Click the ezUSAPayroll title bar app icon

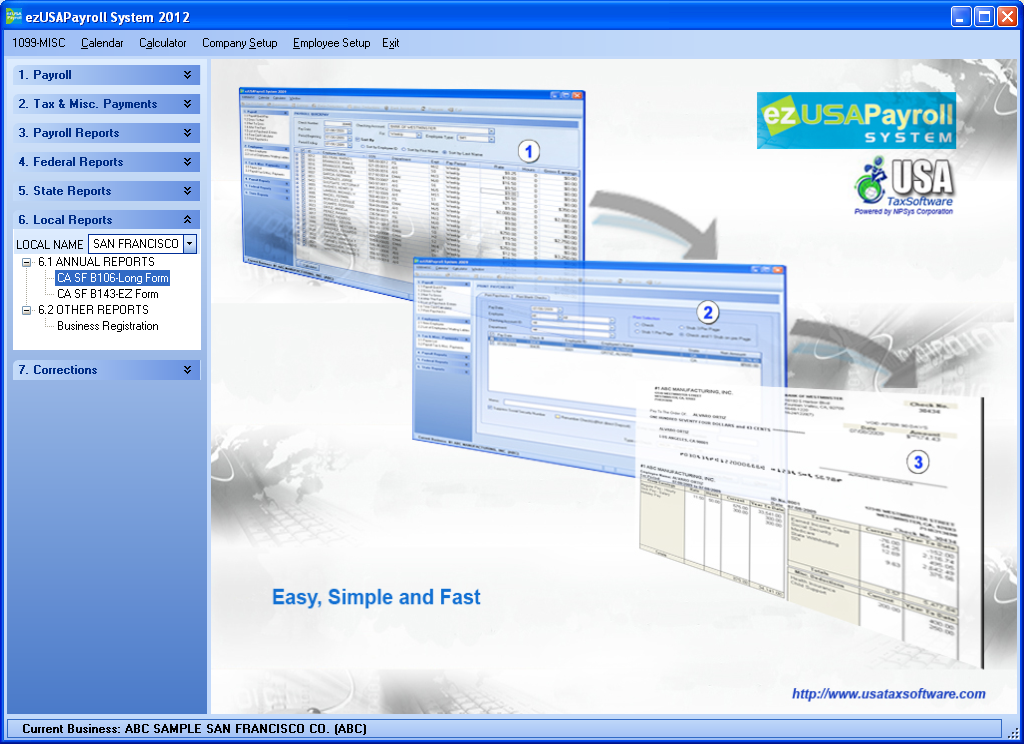pyautogui.click(x=14, y=17)
